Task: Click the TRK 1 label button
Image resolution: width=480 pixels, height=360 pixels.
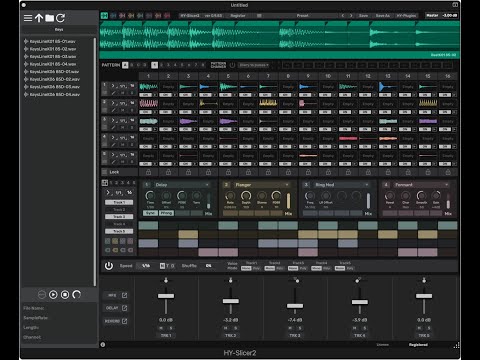Action: click(166, 335)
